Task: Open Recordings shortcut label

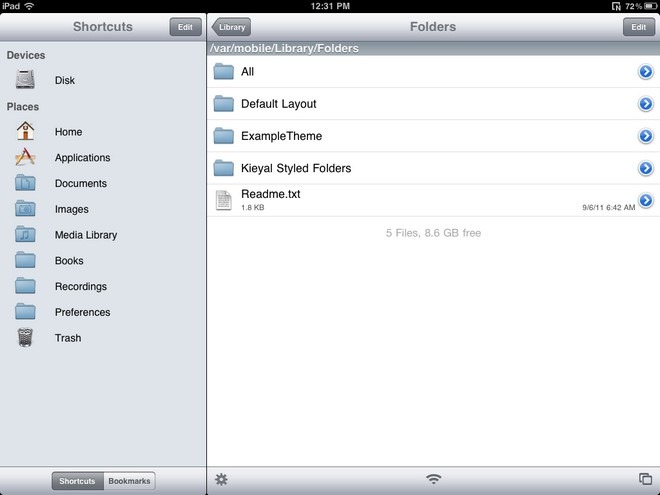Action: (81, 287)
